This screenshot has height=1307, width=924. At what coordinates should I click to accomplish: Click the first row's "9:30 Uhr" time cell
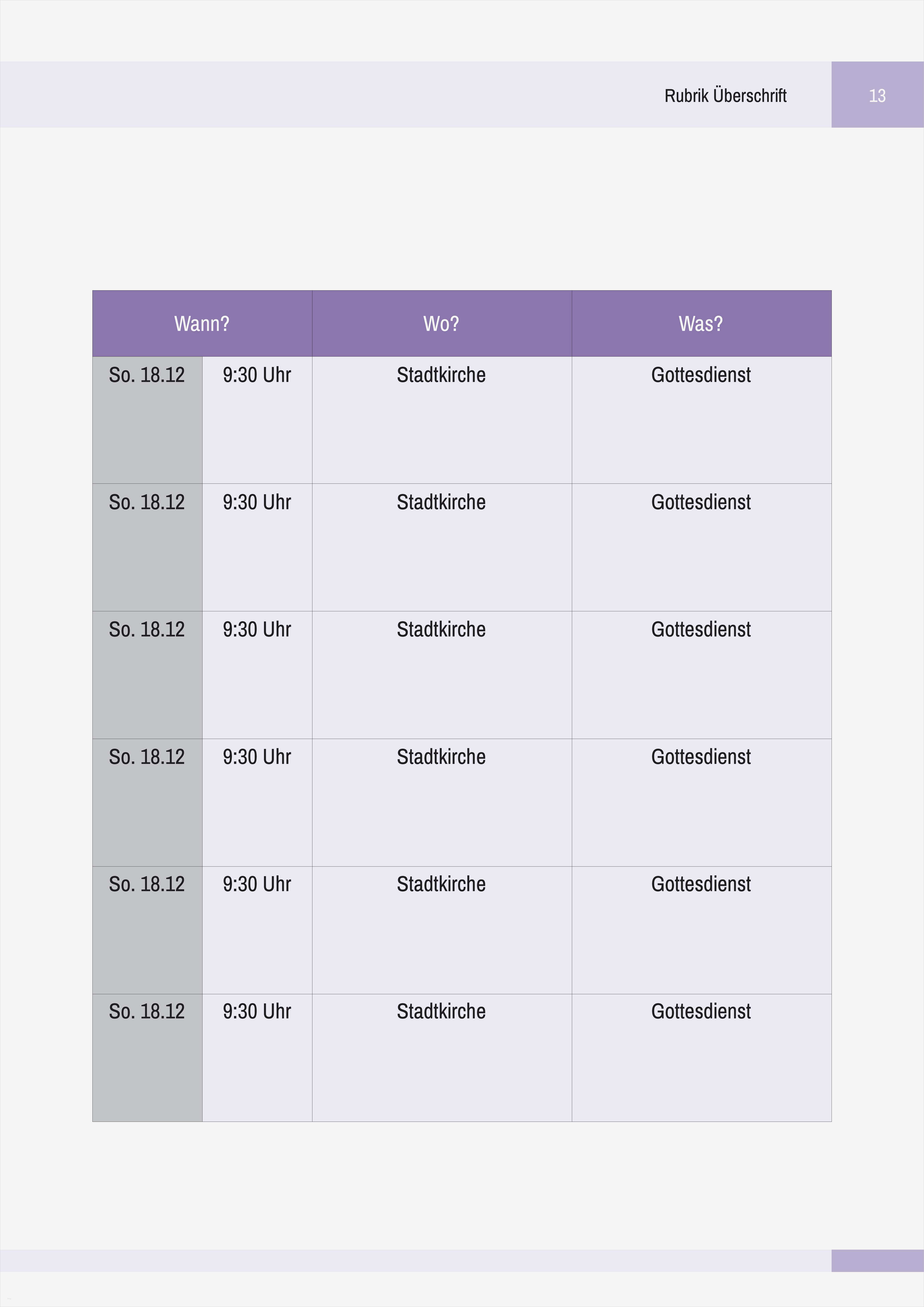pyautogui.click(x=257, y=375)
